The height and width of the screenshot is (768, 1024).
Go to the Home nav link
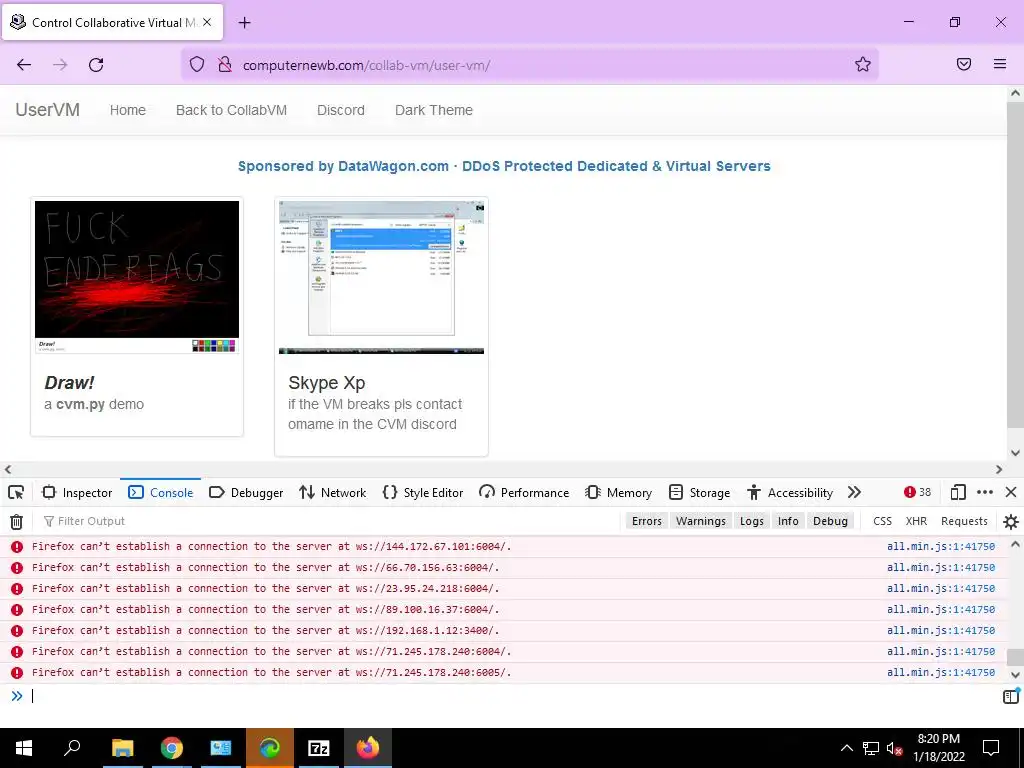[x=127, y=110]
